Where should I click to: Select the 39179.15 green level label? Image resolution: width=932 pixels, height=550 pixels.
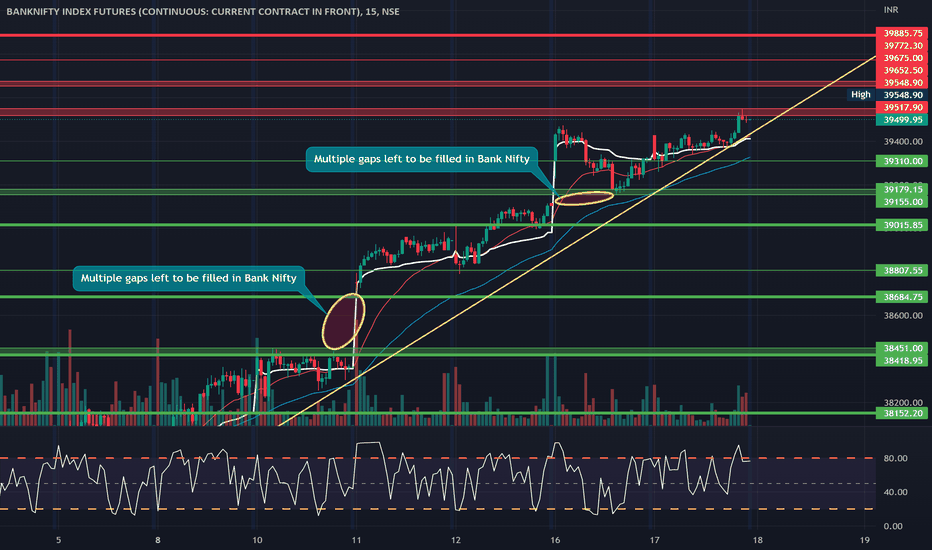pos(902,190)
